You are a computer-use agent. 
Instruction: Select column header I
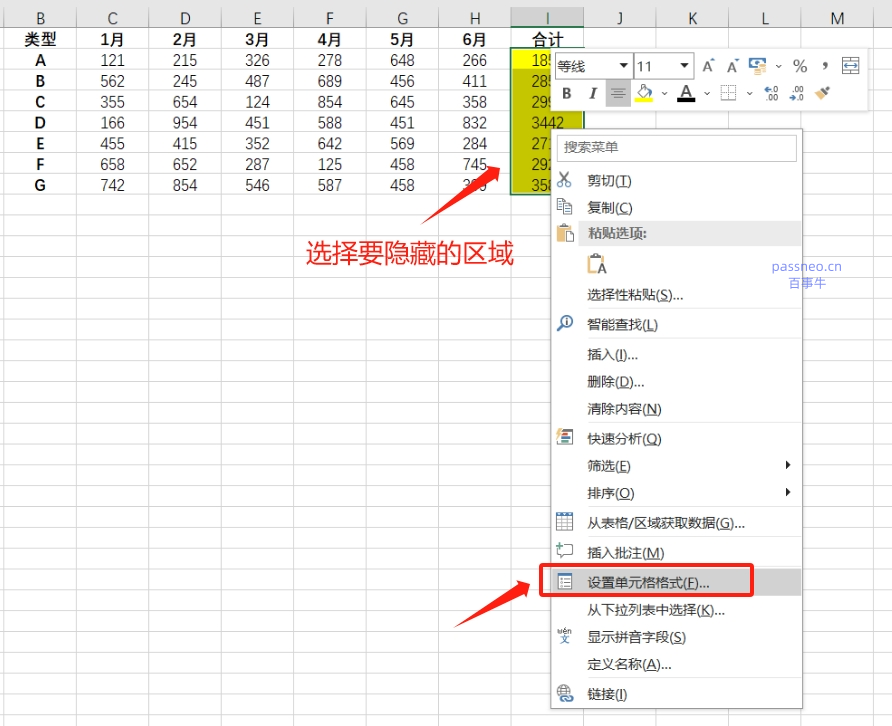pyautogui.click(x=547, y=18)
